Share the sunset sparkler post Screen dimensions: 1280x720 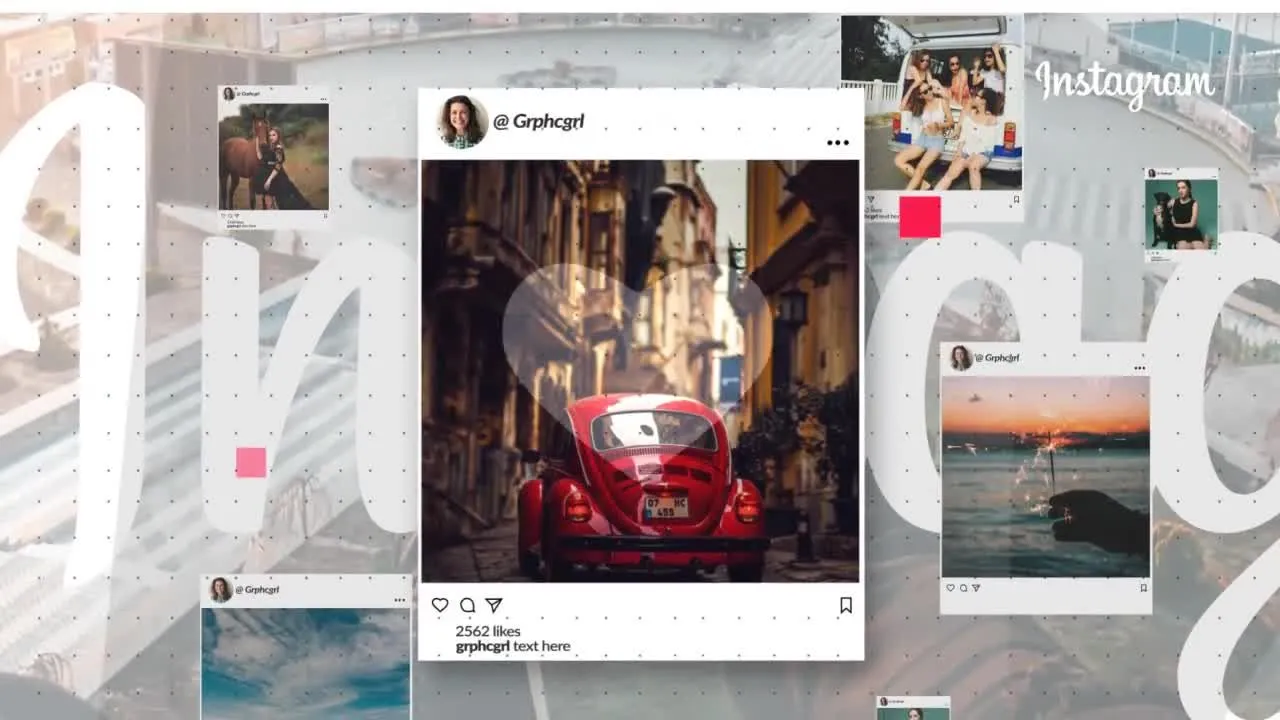pyautogui.click(x=976, y=588)
